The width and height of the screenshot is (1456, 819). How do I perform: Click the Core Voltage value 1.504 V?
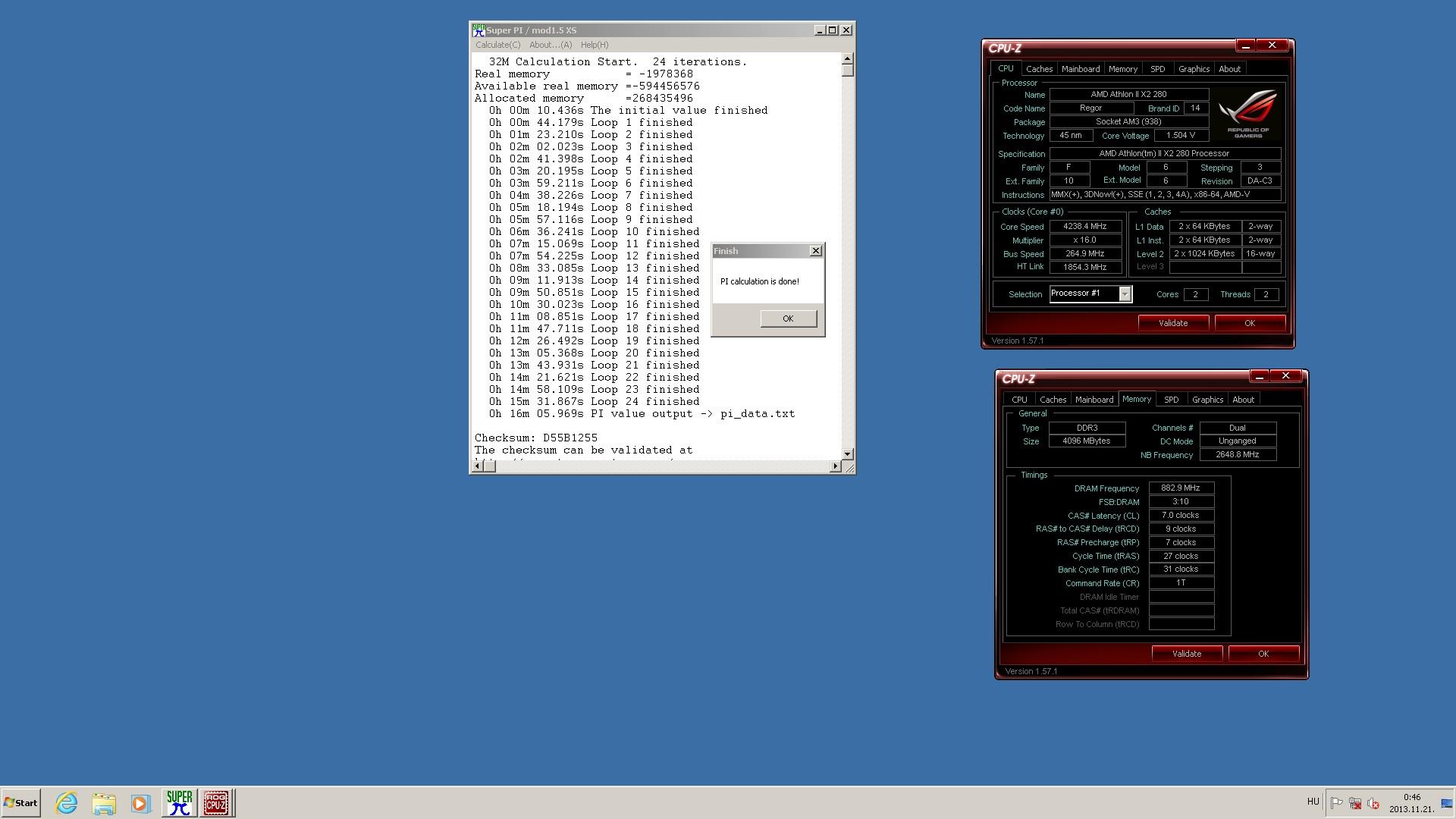click(x=1181, y=136)
